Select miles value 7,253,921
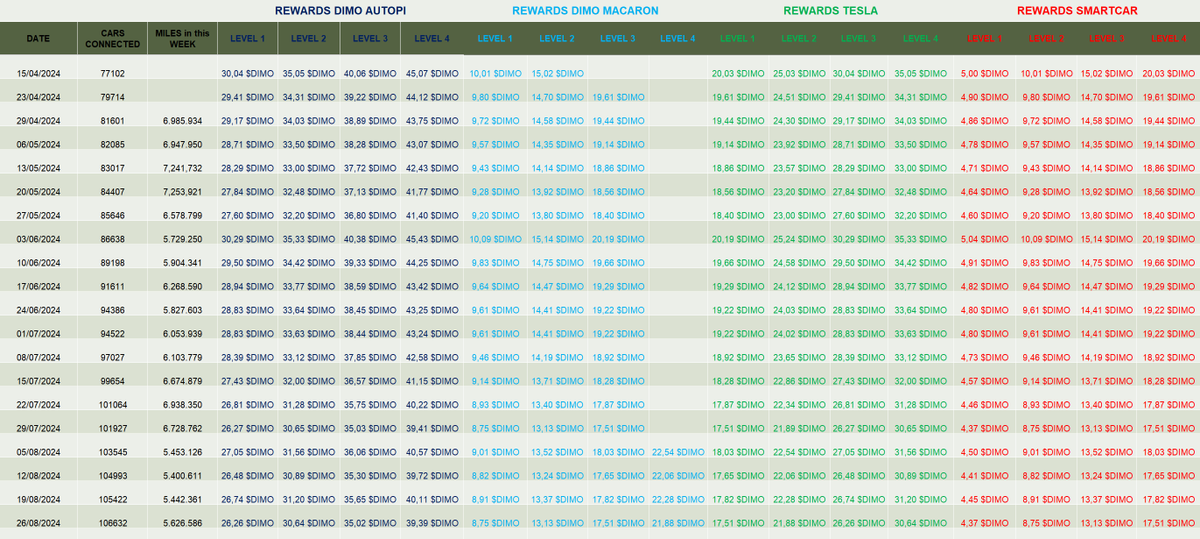1200x539 pixels. tap(182, 190)
